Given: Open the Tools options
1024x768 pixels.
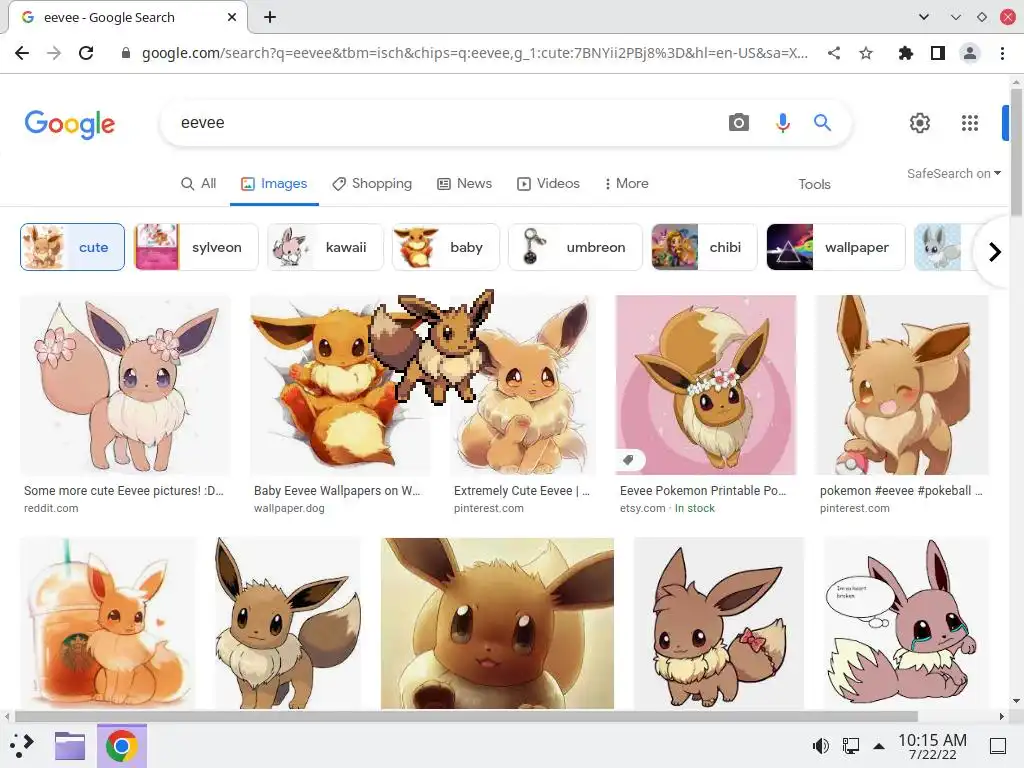Looking at the screenshot, I should [x=814, y=184].
